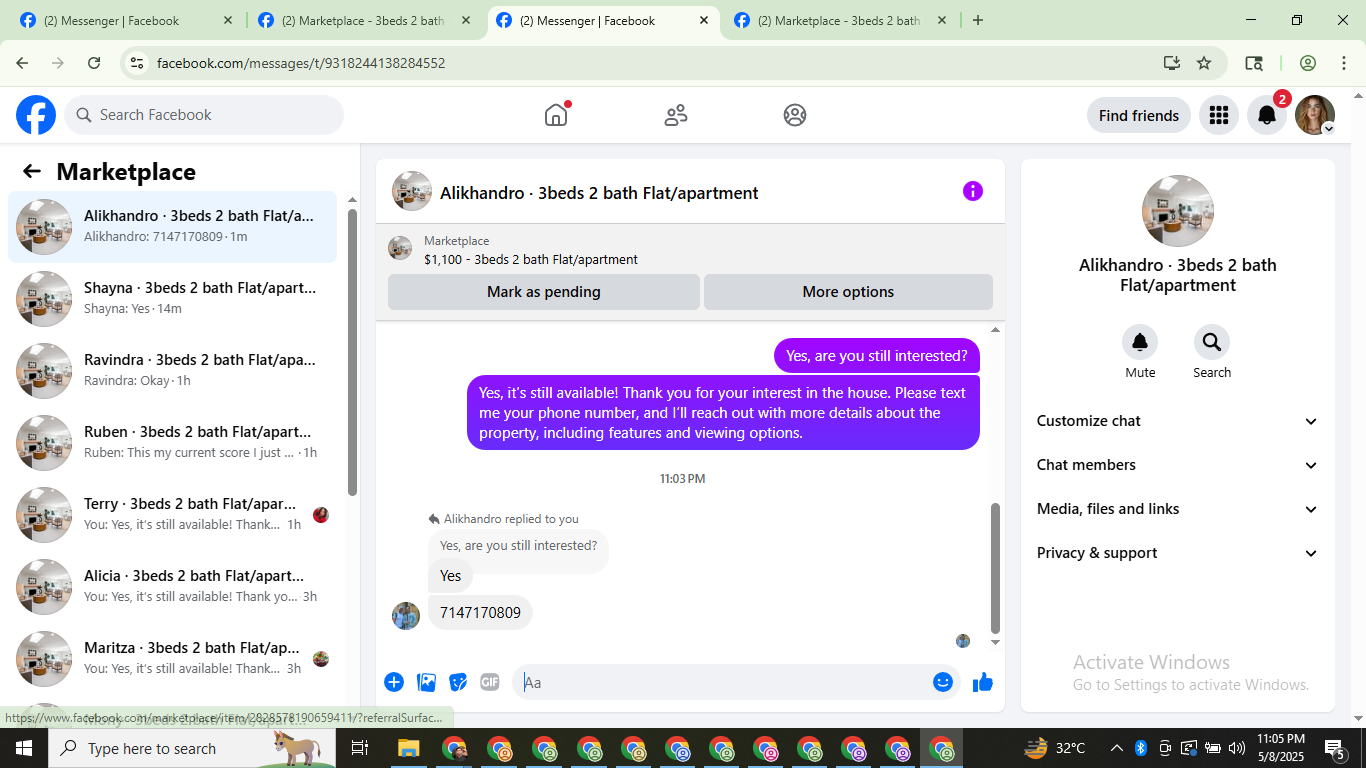Click the address bar URL
1366x768 pixels.
[301, 63]
